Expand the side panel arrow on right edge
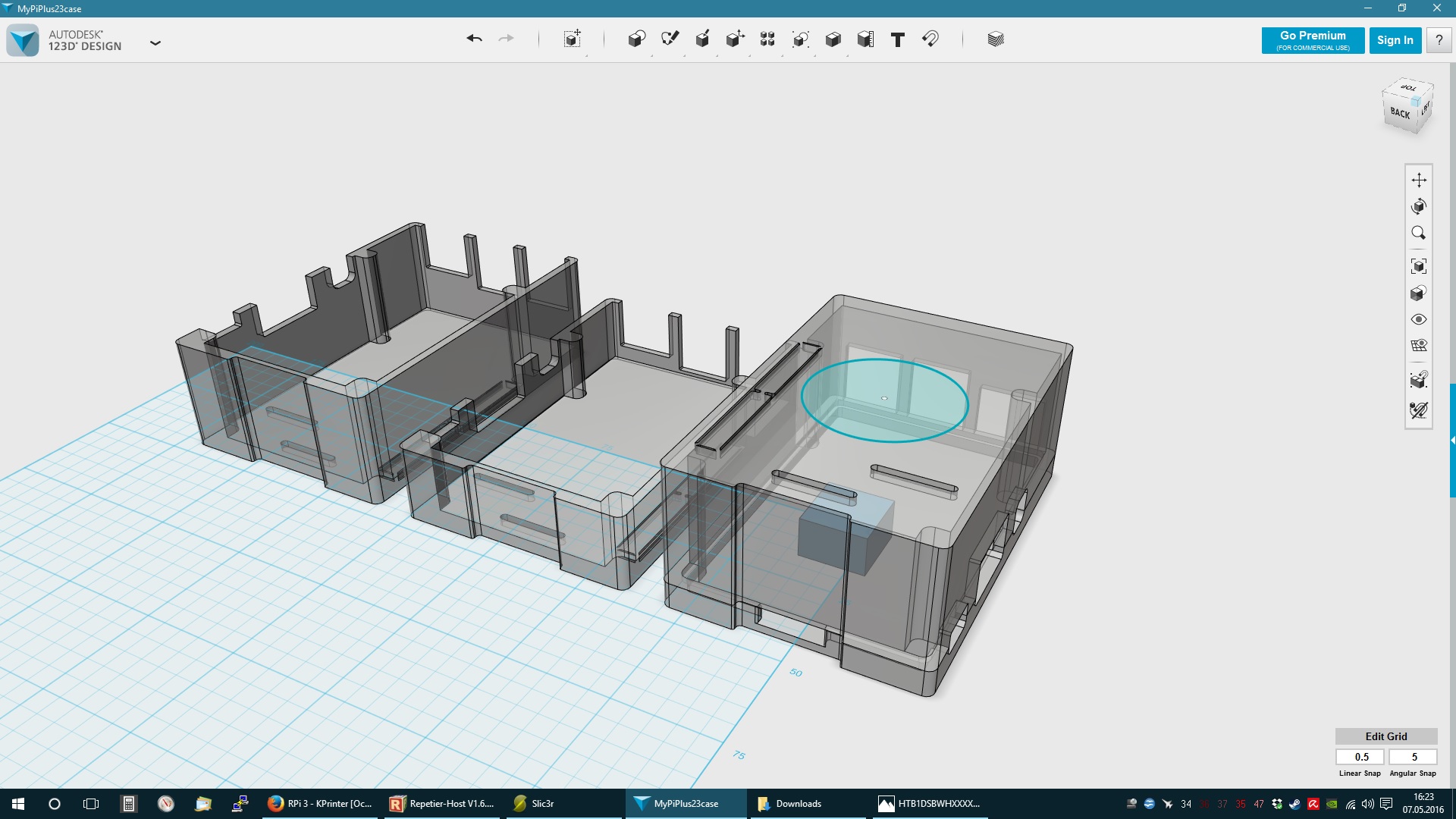Viewport: 1456px width, 819px height. pyautogui.click(x=1452, y=441)
